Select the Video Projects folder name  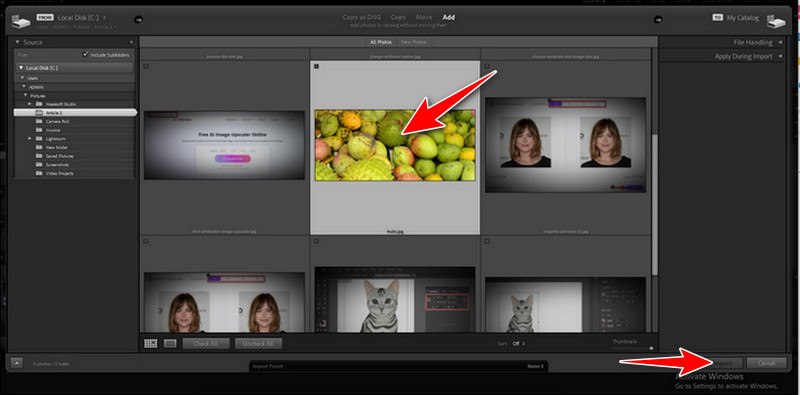[x=60, y=174]
